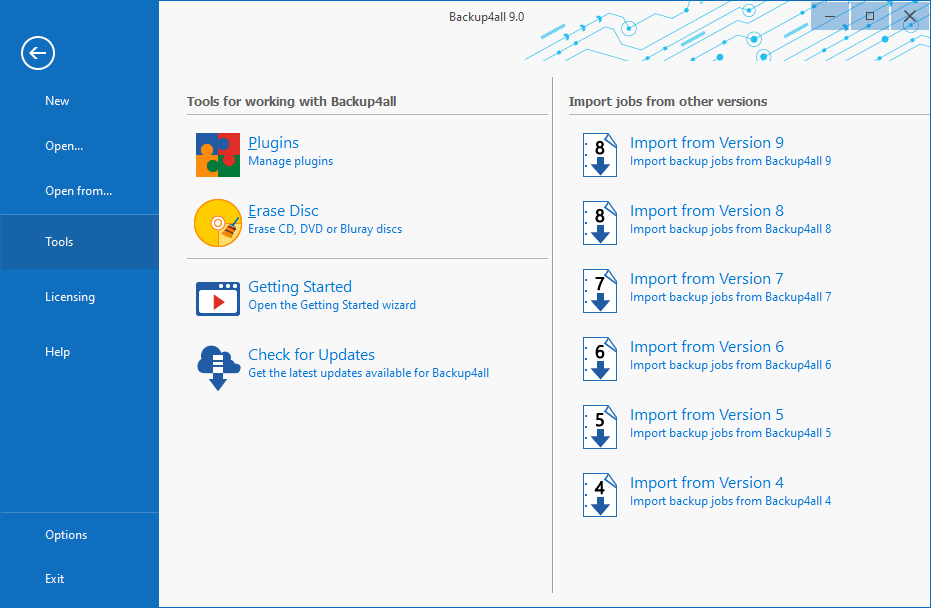Click the Import from Version 6 link
Viewport: 931px width, 608px height.
[x=707, y=347]
